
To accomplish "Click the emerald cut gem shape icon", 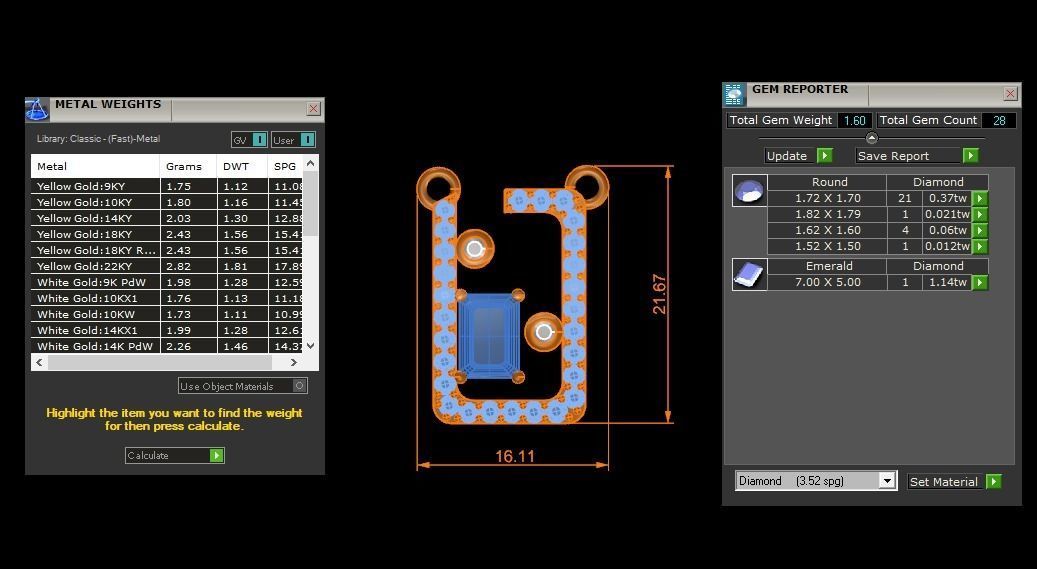I will pyautogui.click(x=749, y=275).
